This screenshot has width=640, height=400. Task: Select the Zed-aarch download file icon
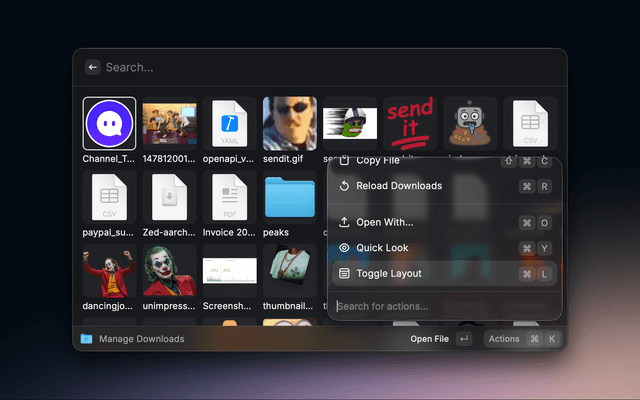pos(169,197)
